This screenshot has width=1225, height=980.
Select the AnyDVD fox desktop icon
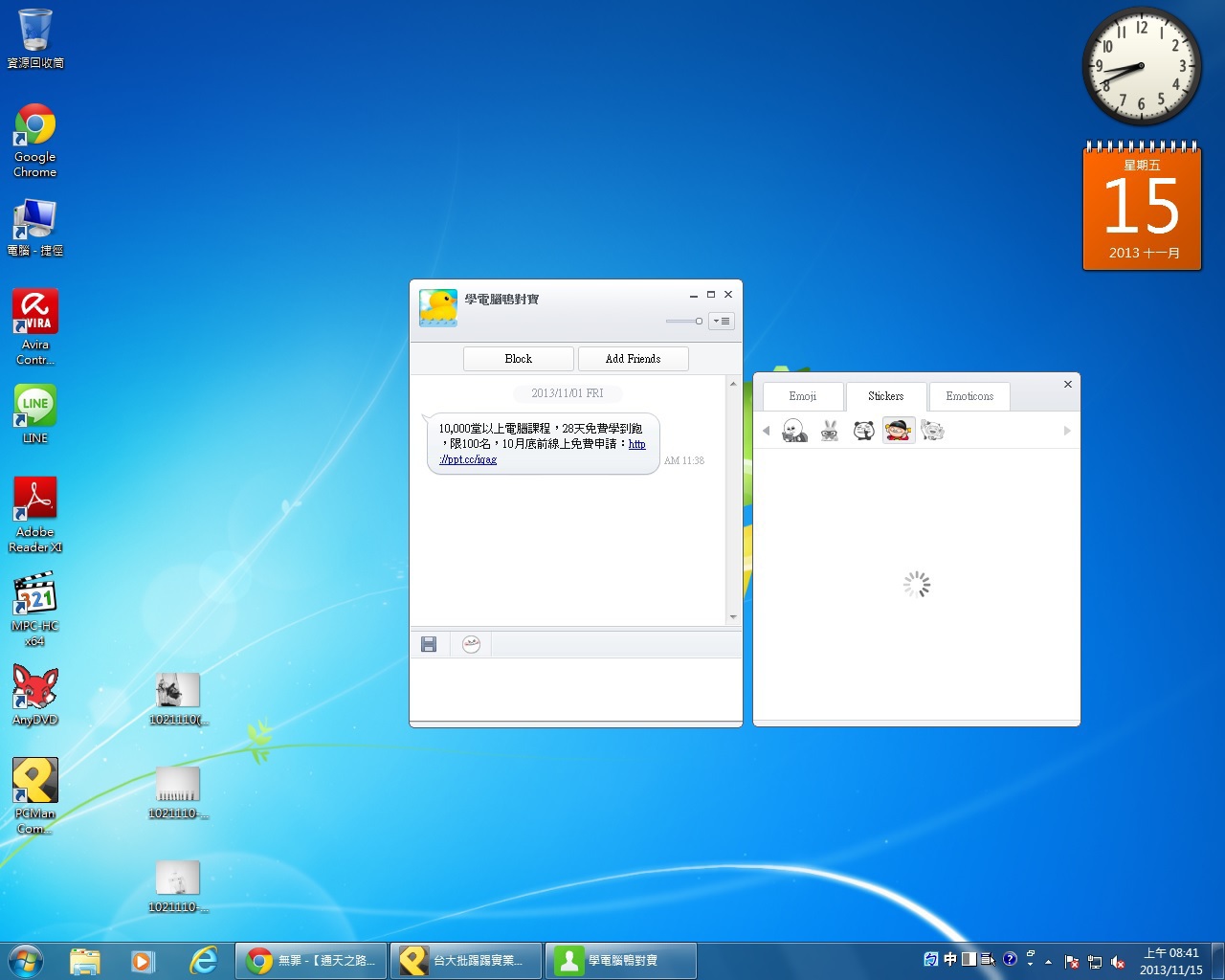tap(35, 695)
